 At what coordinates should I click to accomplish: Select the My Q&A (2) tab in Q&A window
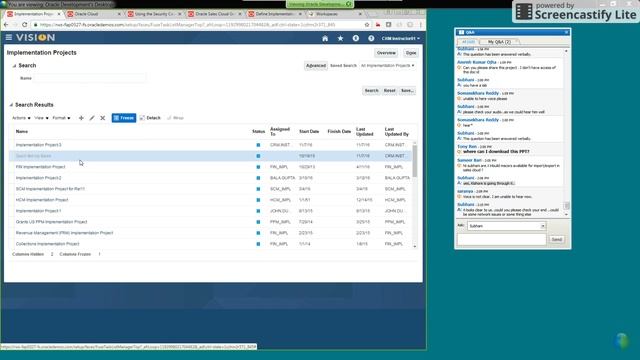(499, 42)
